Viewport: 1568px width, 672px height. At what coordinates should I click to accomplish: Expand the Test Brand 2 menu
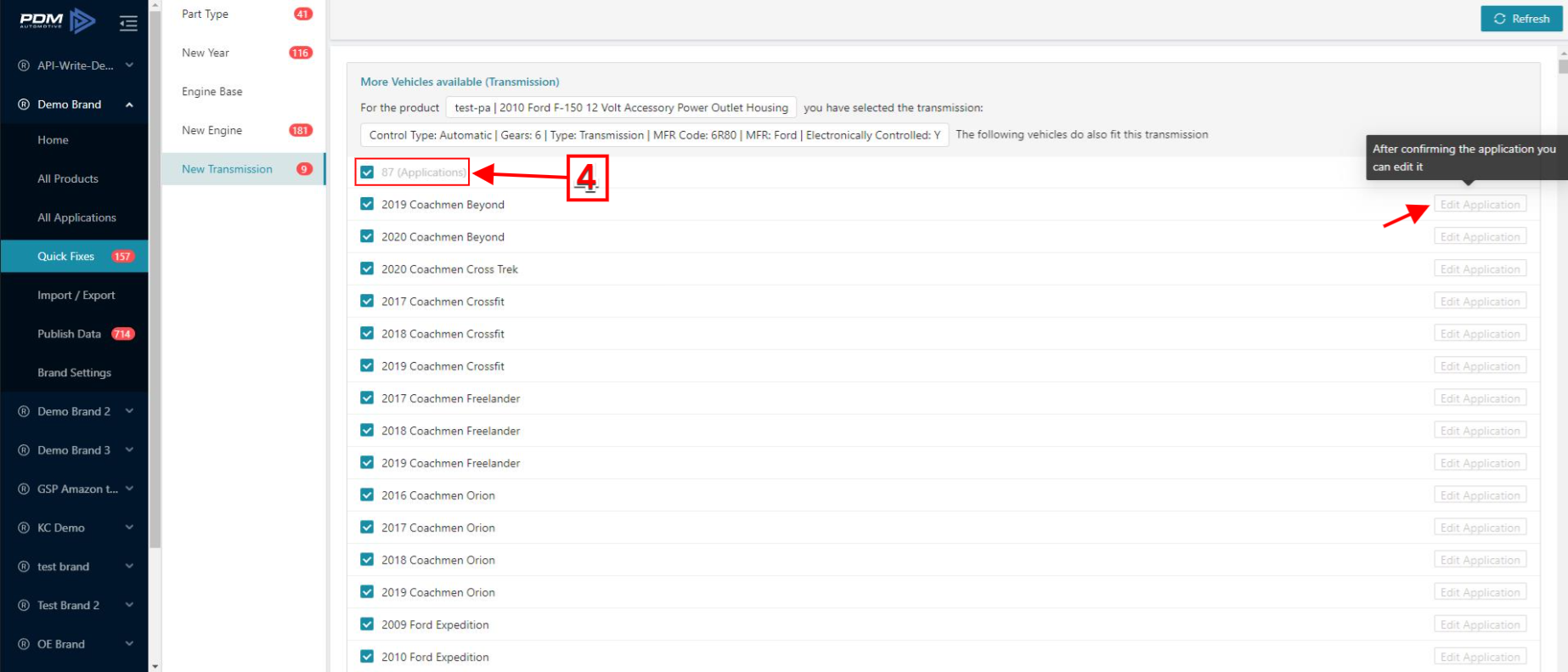coord(129,606)
